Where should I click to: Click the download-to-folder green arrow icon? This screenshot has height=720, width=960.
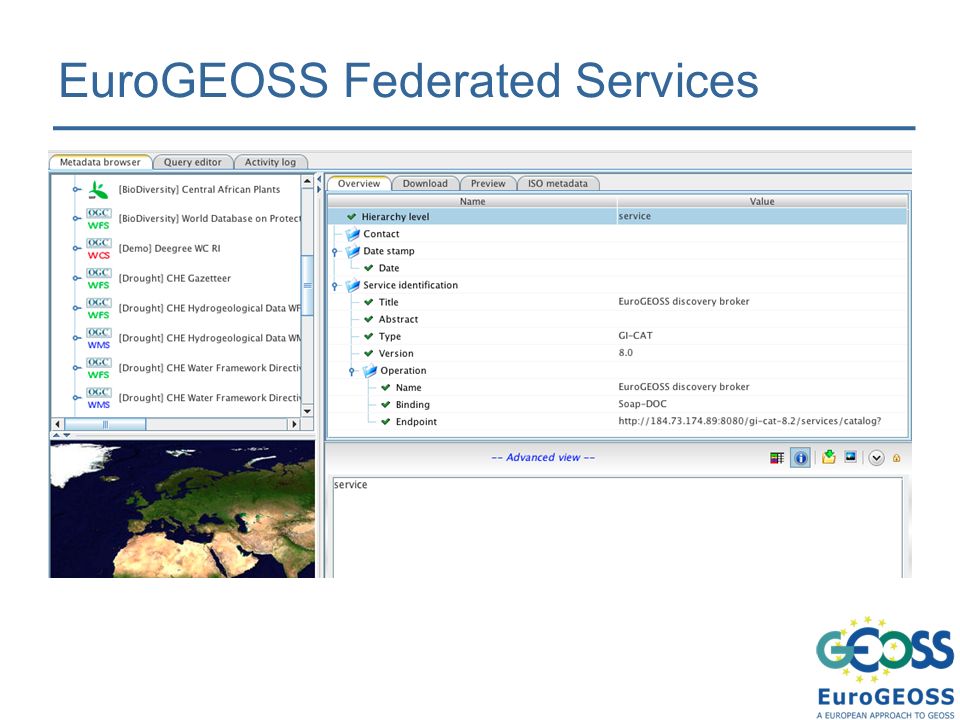pos(828,457)
